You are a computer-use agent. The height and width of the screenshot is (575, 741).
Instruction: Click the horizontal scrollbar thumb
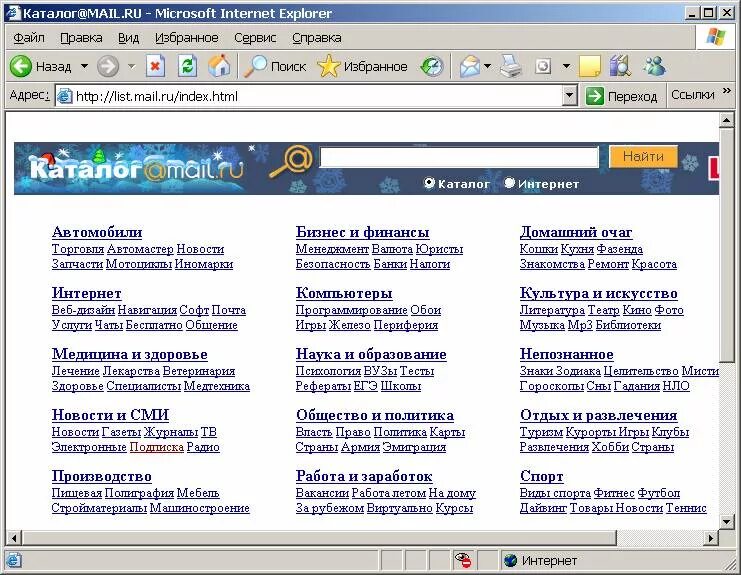point(319,538)
